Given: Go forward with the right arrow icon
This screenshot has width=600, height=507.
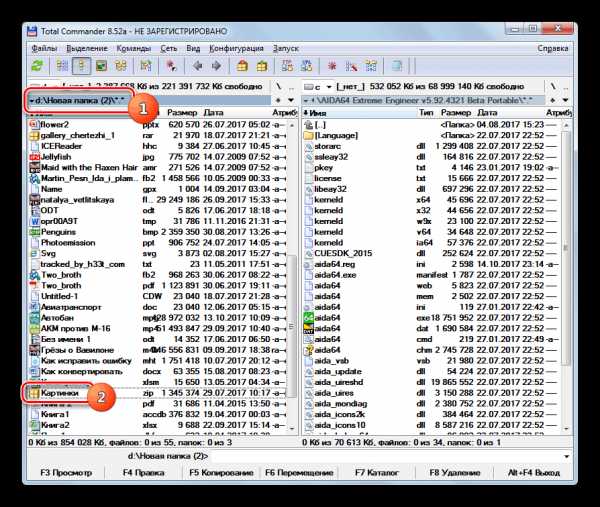Looking at the screenshot, I should [x=217, y=66].
